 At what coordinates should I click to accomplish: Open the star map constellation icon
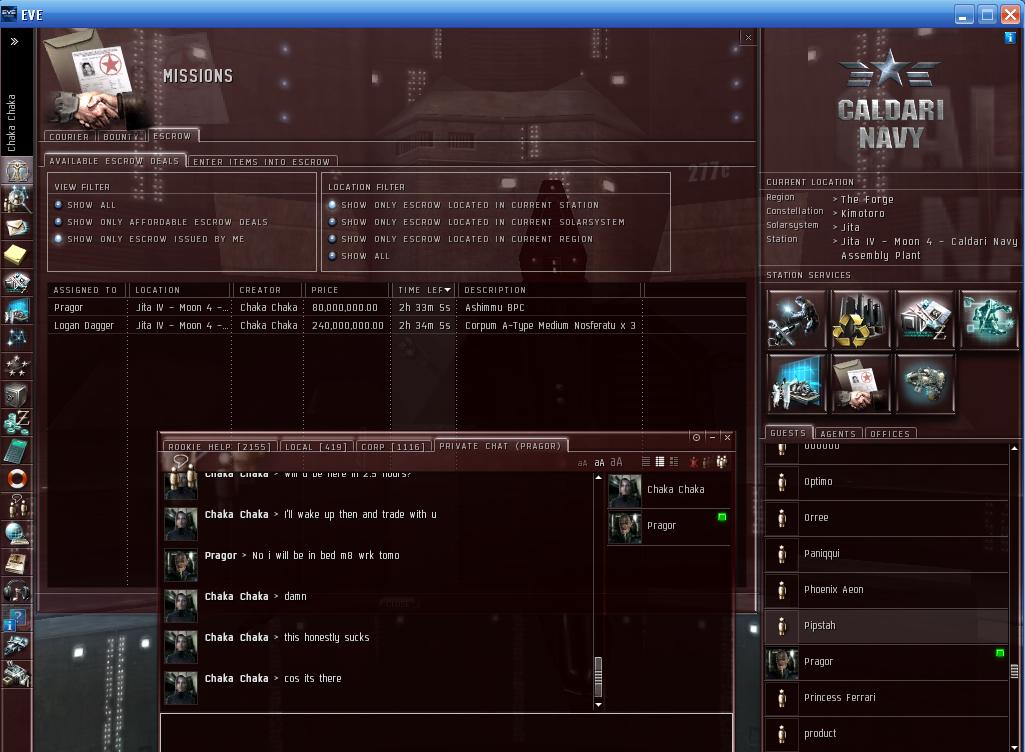pos(17,338)
